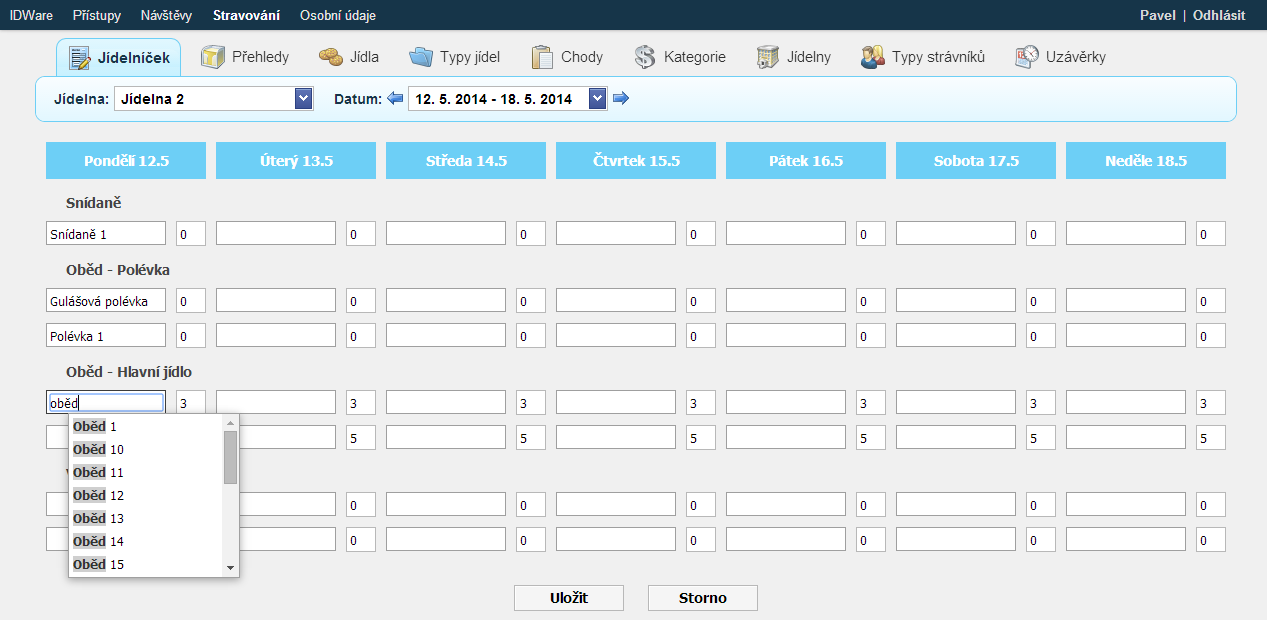Click the Chody clipboard icon
Viewport: 1267px width, 620px height.
click(x=542, y=57)
